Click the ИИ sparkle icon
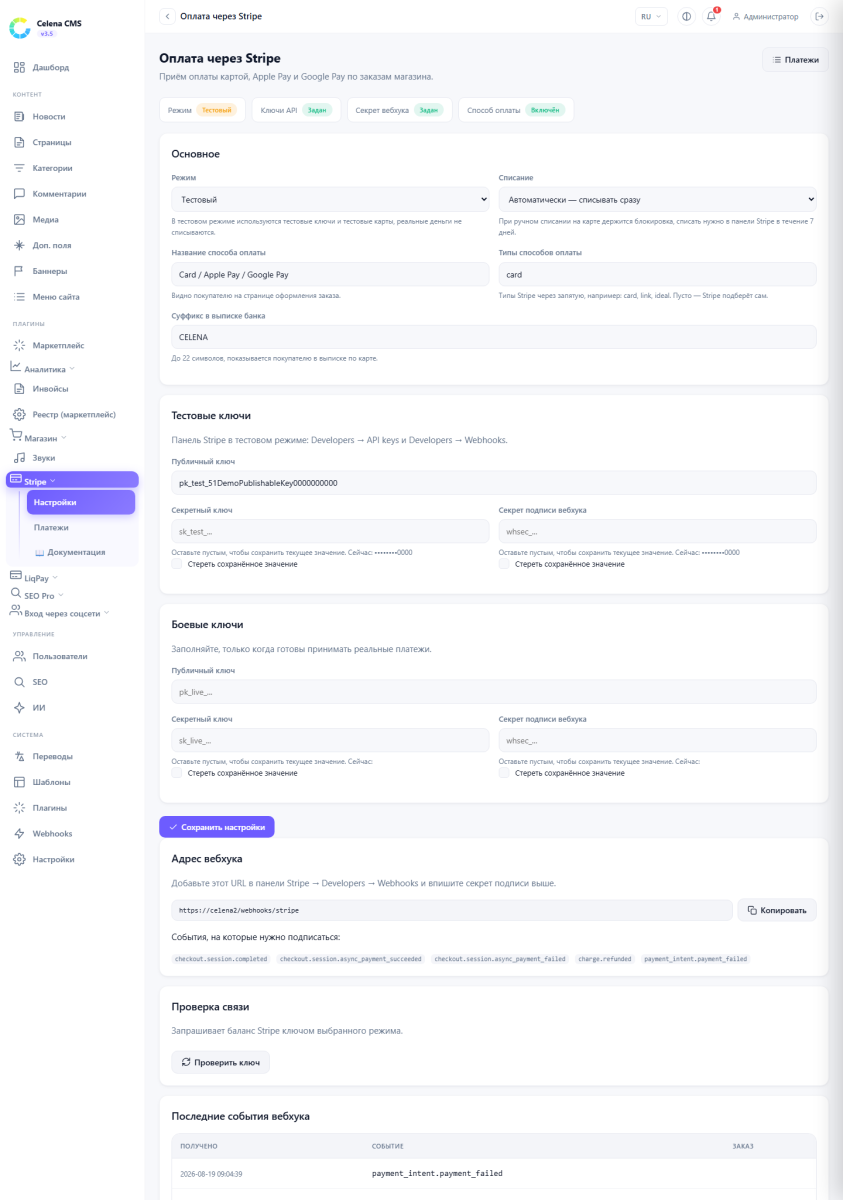Screen dimensions: 843x1200 click(19, 707)
